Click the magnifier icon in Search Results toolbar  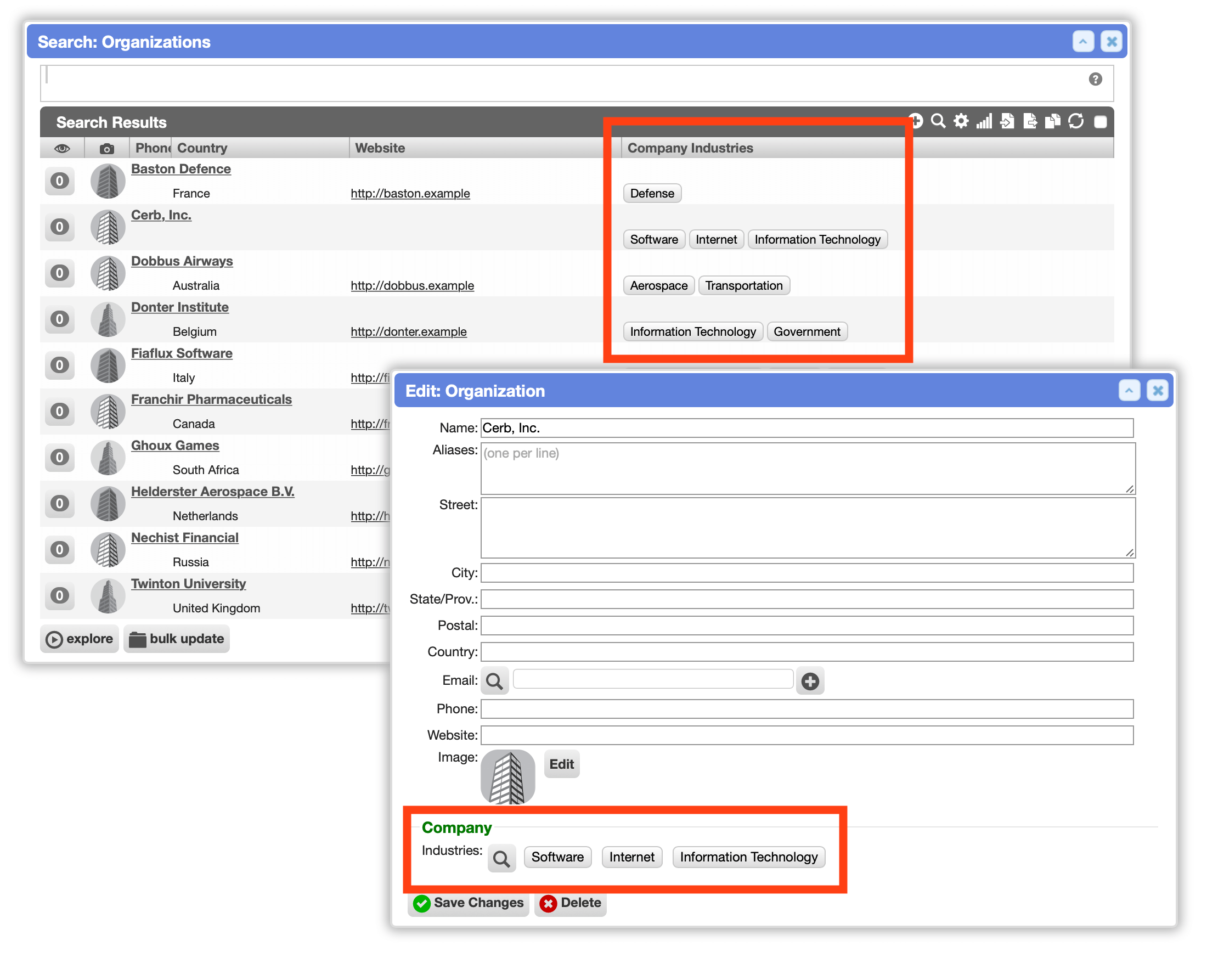pos(938,121)
